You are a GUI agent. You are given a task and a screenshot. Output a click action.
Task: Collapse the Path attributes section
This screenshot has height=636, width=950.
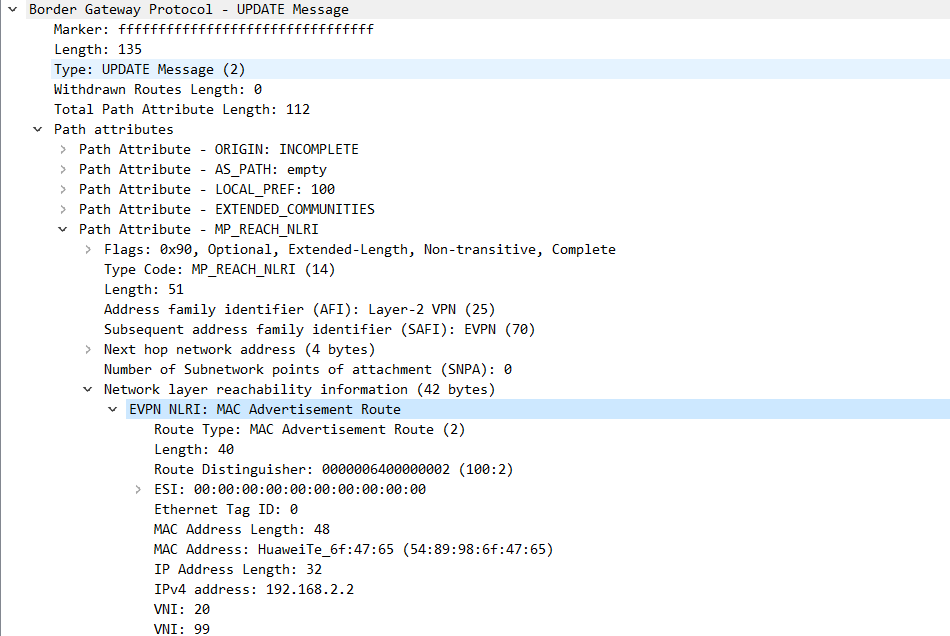pyautogui.click(x=37, y=129)
